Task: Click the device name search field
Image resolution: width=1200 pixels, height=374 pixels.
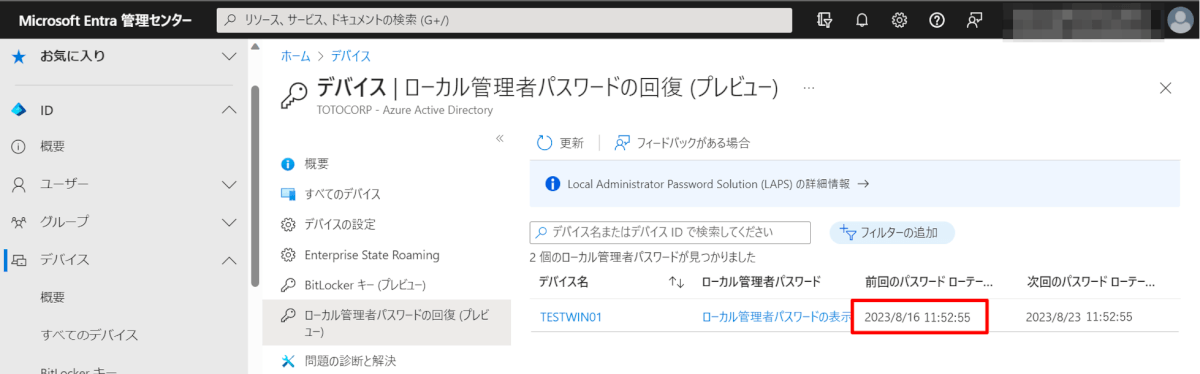Action: [x=669, y=232]
